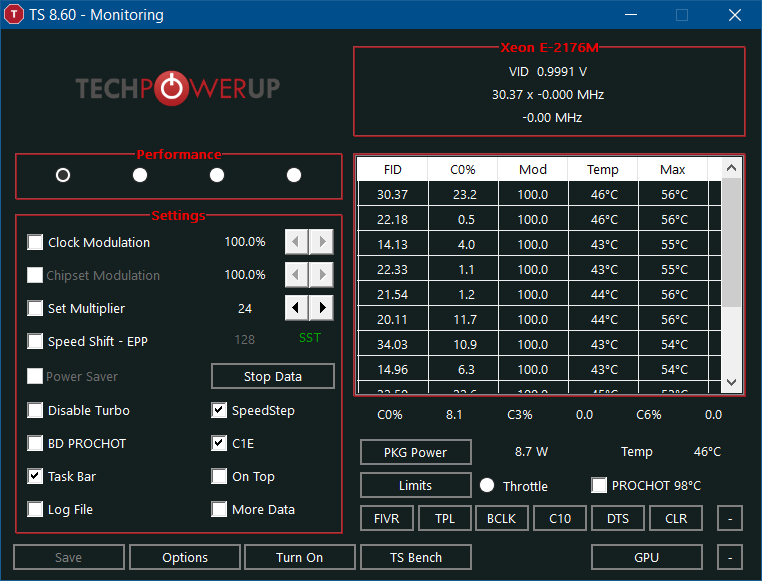Increase Chipset Modulation with right arrow
The width and height of the screenshot is (762, 581).
pos(321,274)
